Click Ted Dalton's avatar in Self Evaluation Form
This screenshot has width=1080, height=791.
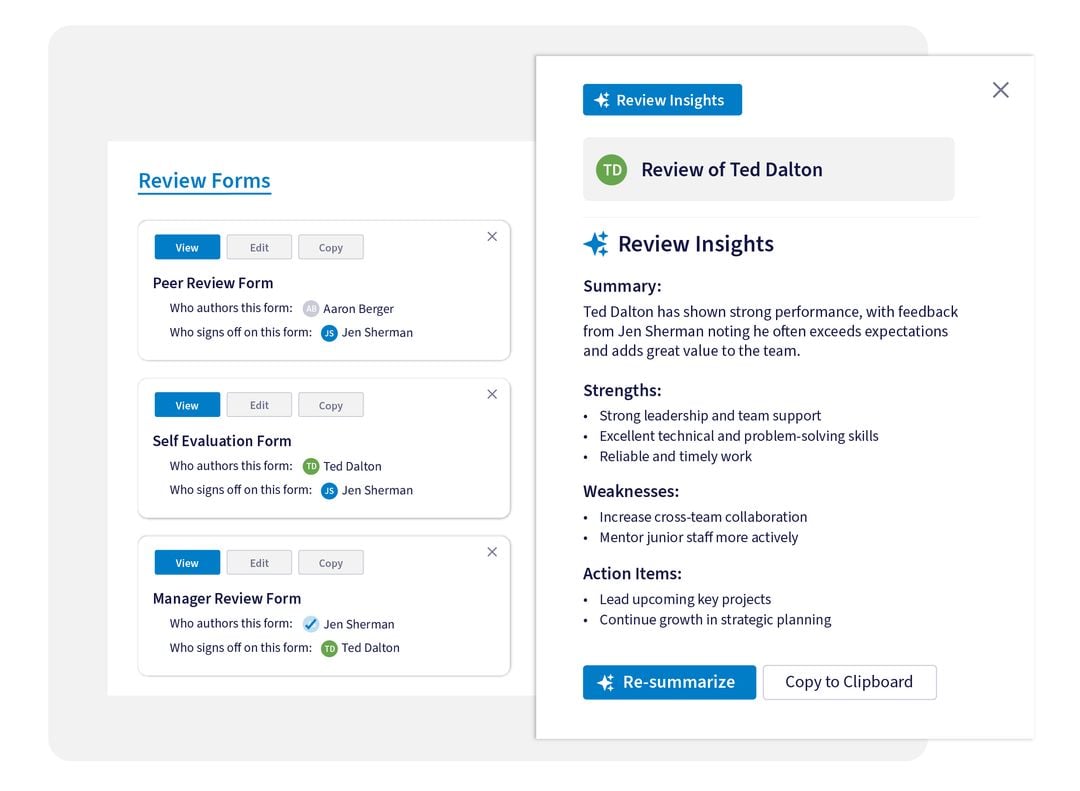(311, 466)
